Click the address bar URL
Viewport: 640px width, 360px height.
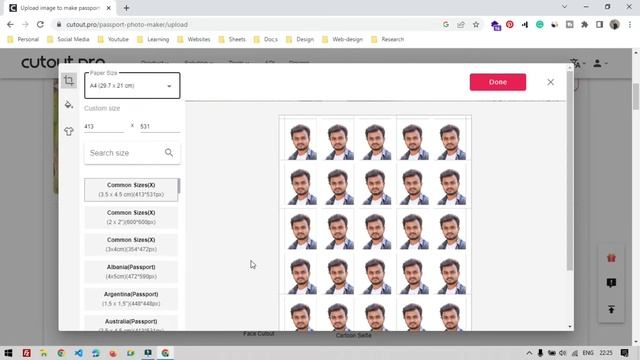(127, 24)
